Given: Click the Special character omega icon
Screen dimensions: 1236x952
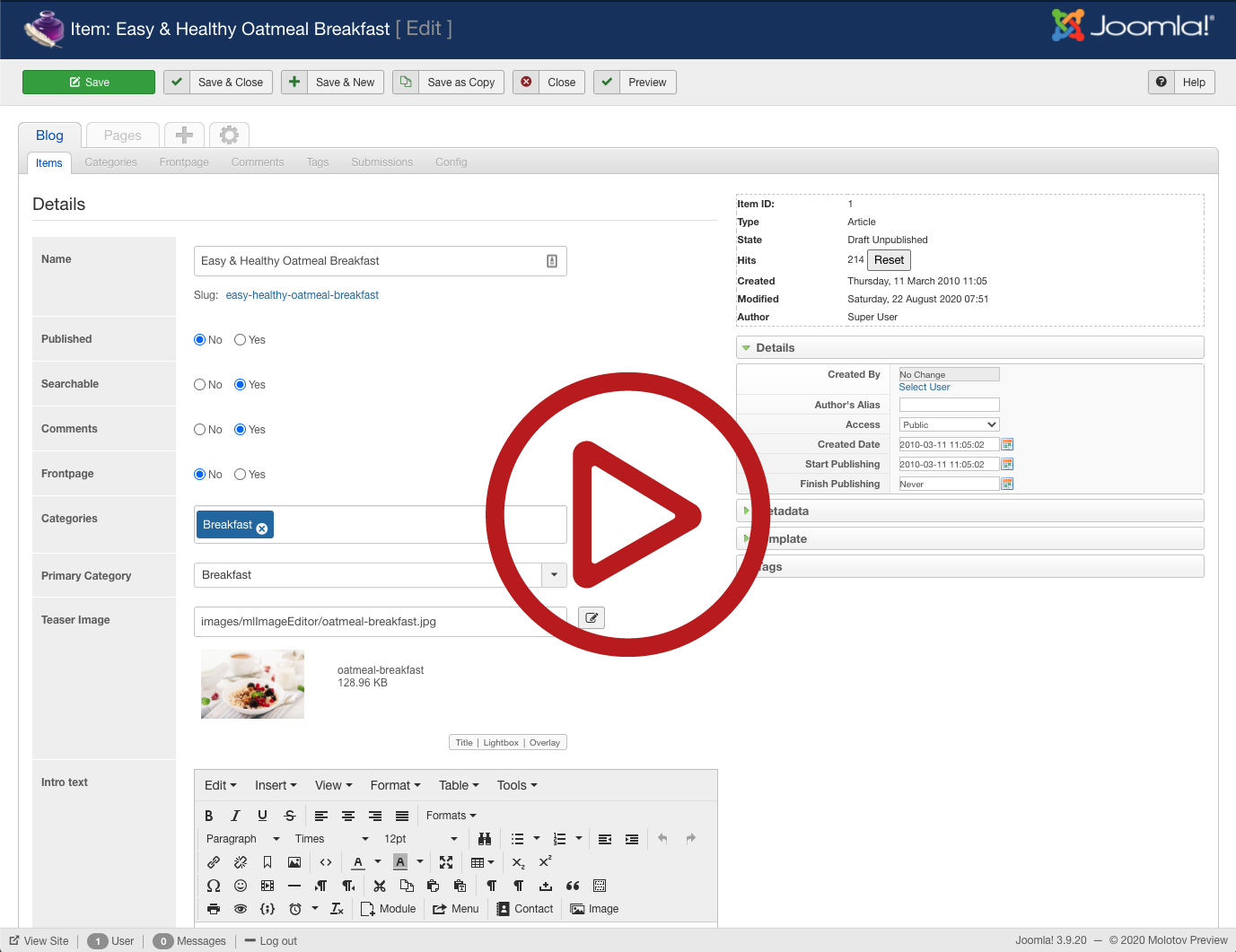Looking at the screenshot, I should point(214,886).
